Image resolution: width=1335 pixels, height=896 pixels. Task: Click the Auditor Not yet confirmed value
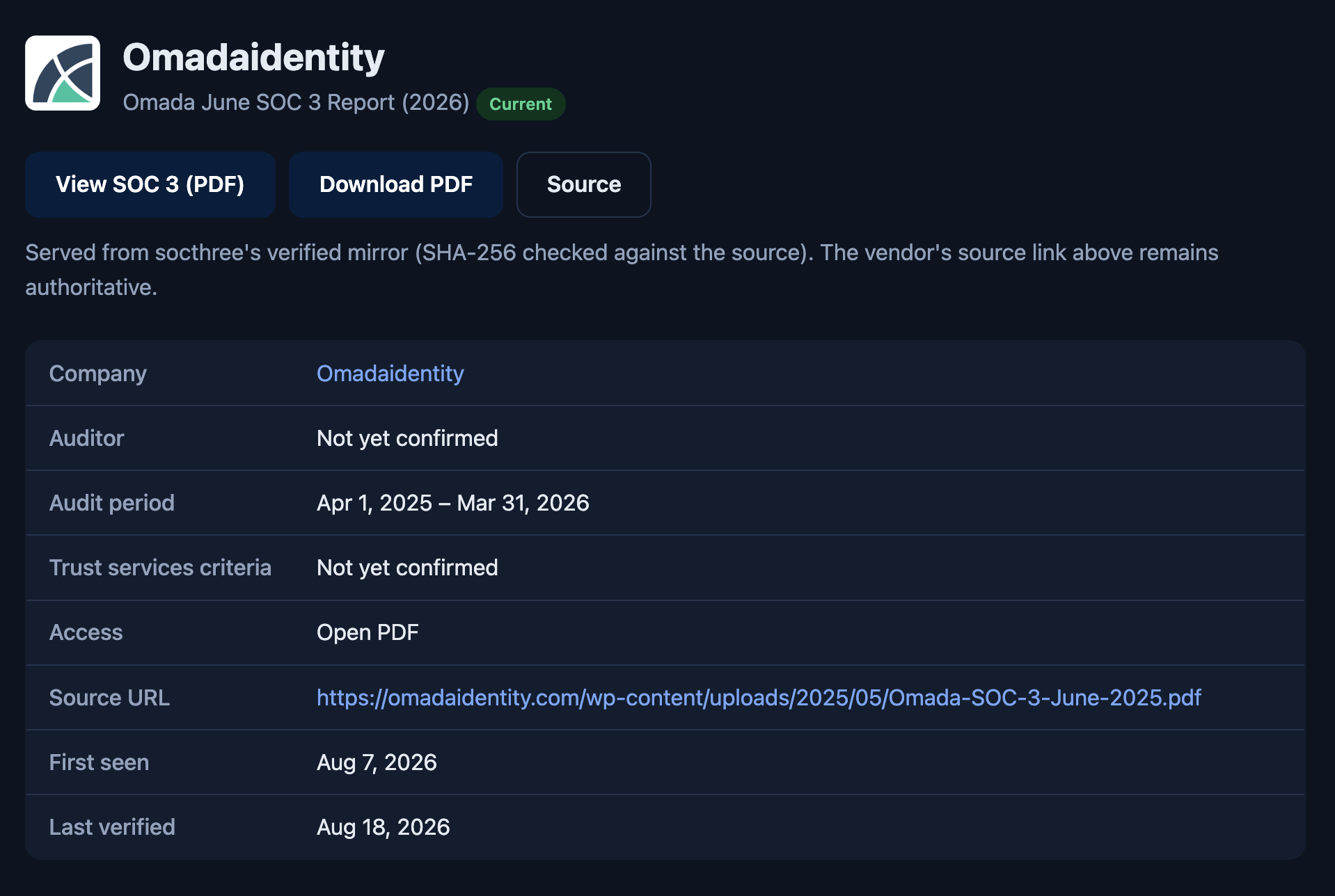[407, 438]
